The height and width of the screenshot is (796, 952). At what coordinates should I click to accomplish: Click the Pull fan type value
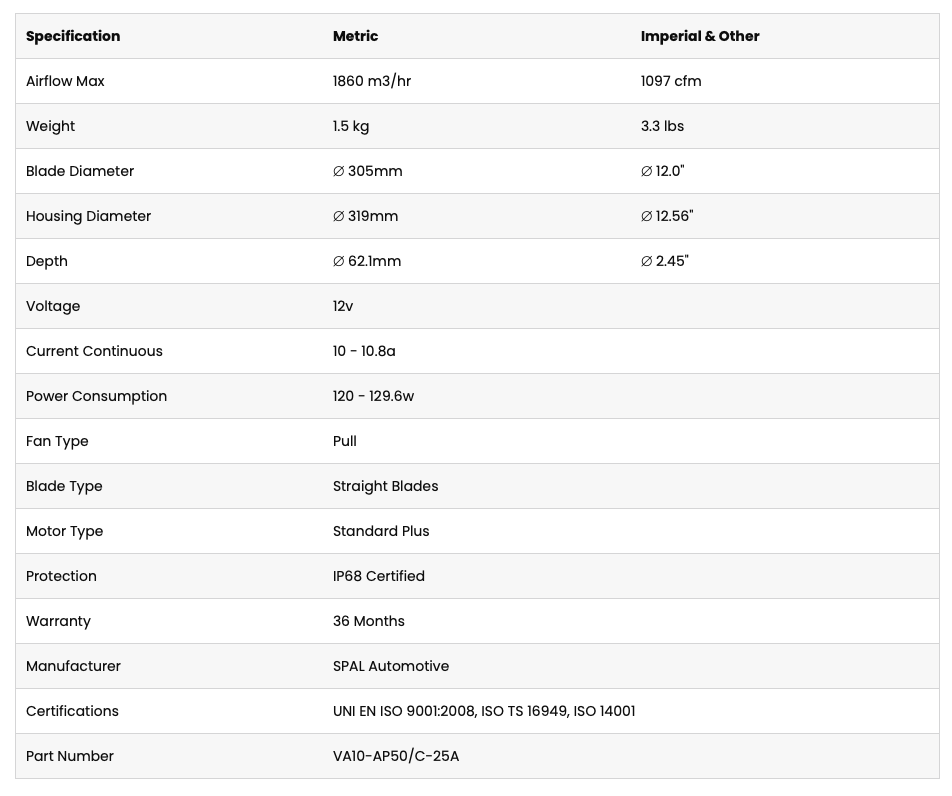(x=345, y=441)
